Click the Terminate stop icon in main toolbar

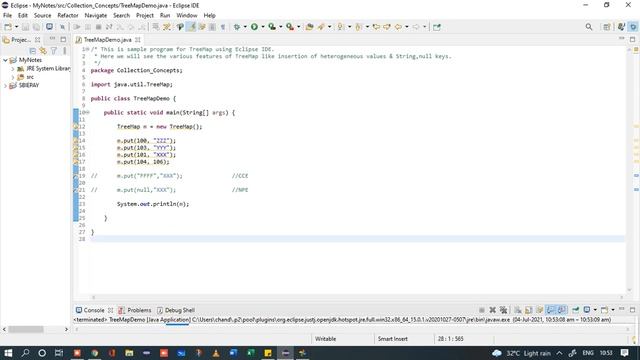click(98, 27)
